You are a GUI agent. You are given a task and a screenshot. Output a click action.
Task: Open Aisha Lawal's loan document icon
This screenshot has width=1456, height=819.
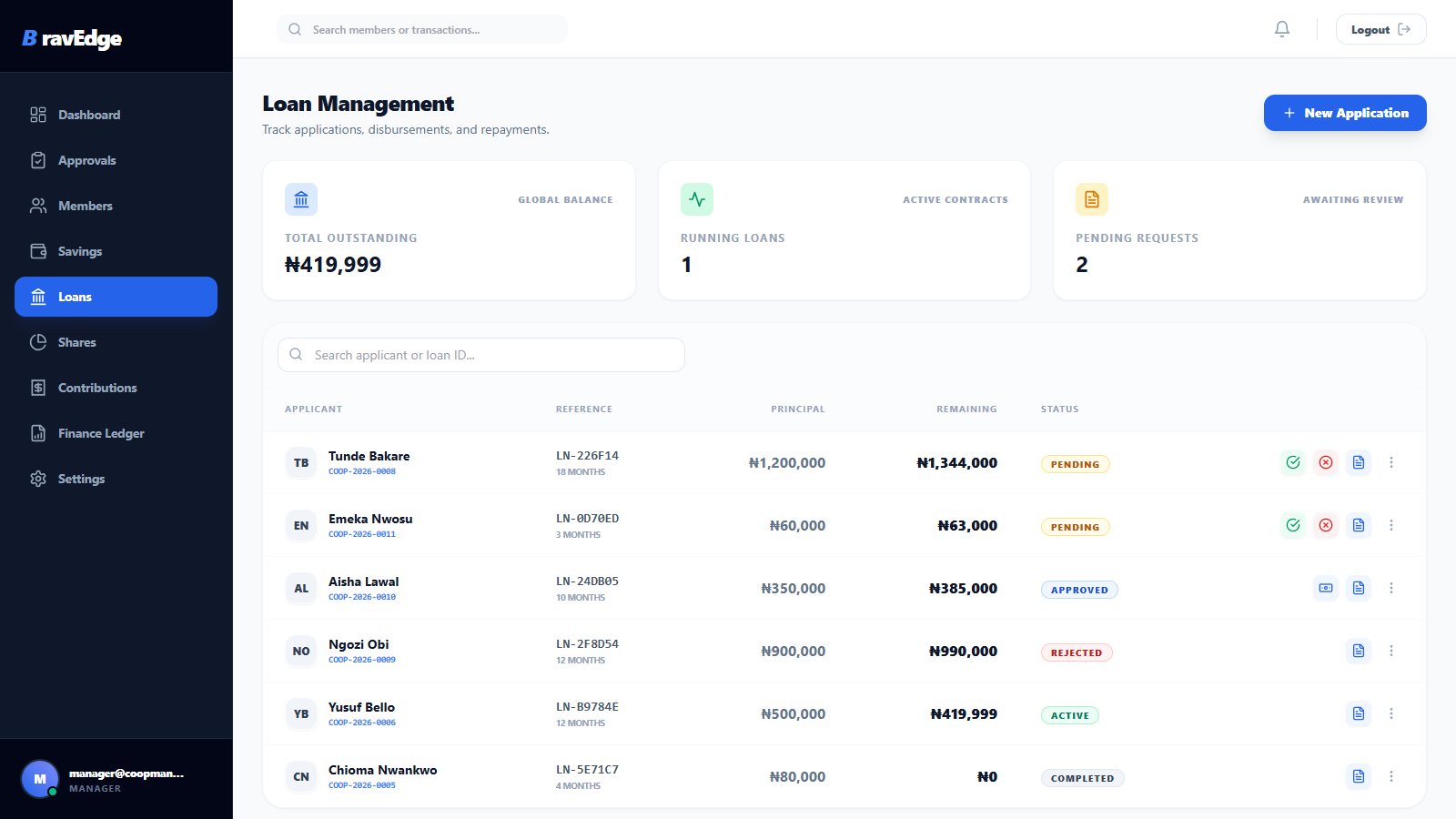[1359, 588]
